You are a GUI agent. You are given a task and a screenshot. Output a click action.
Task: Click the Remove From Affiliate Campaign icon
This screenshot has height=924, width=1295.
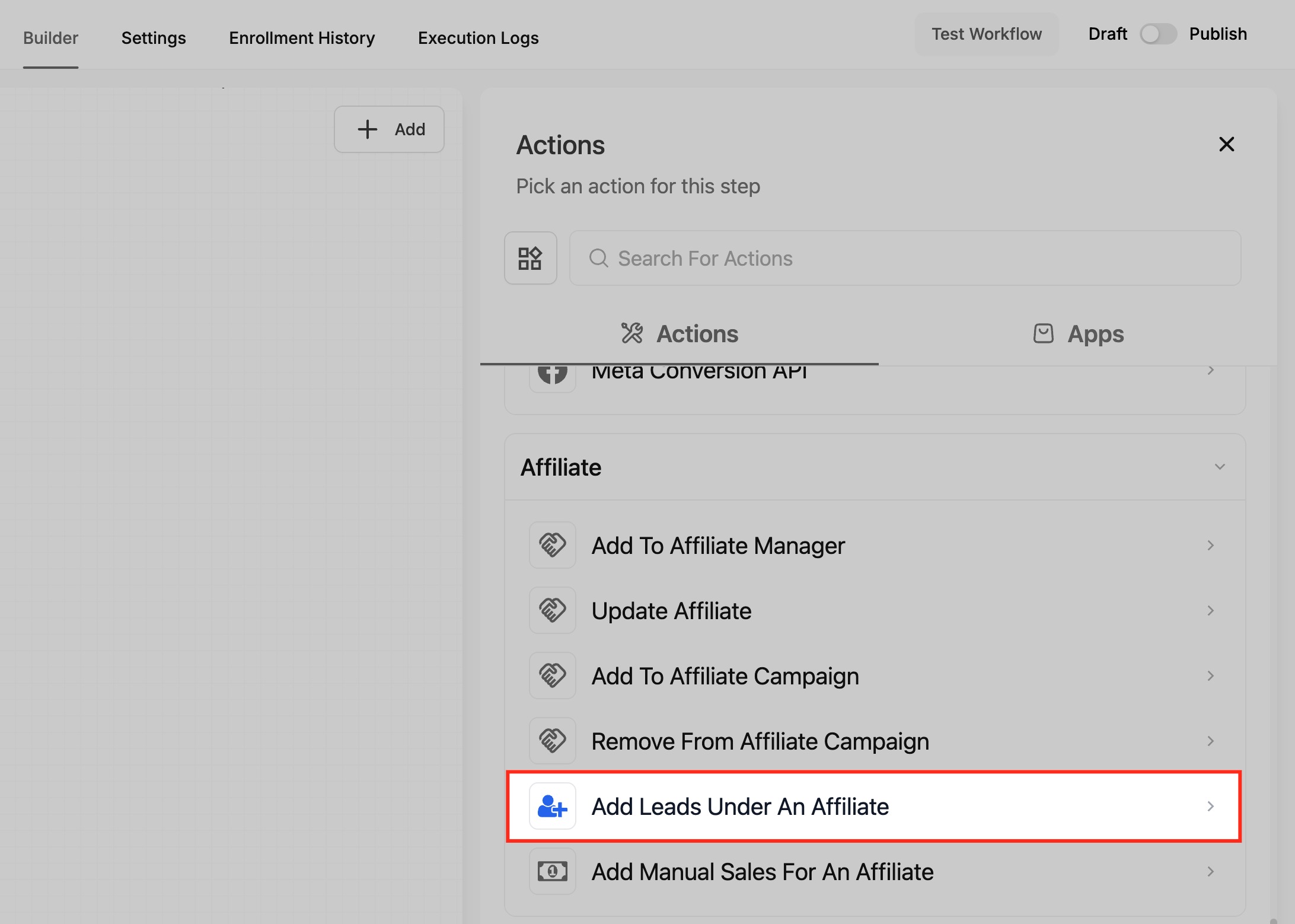pos(552,741)
